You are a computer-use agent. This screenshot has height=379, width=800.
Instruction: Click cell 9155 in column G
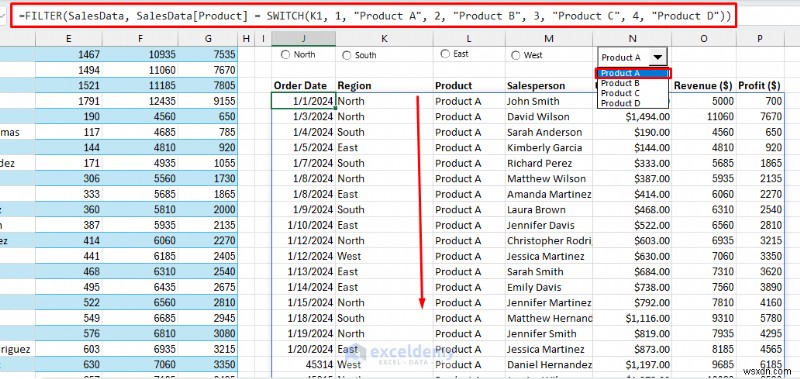[x=208, y=101]
